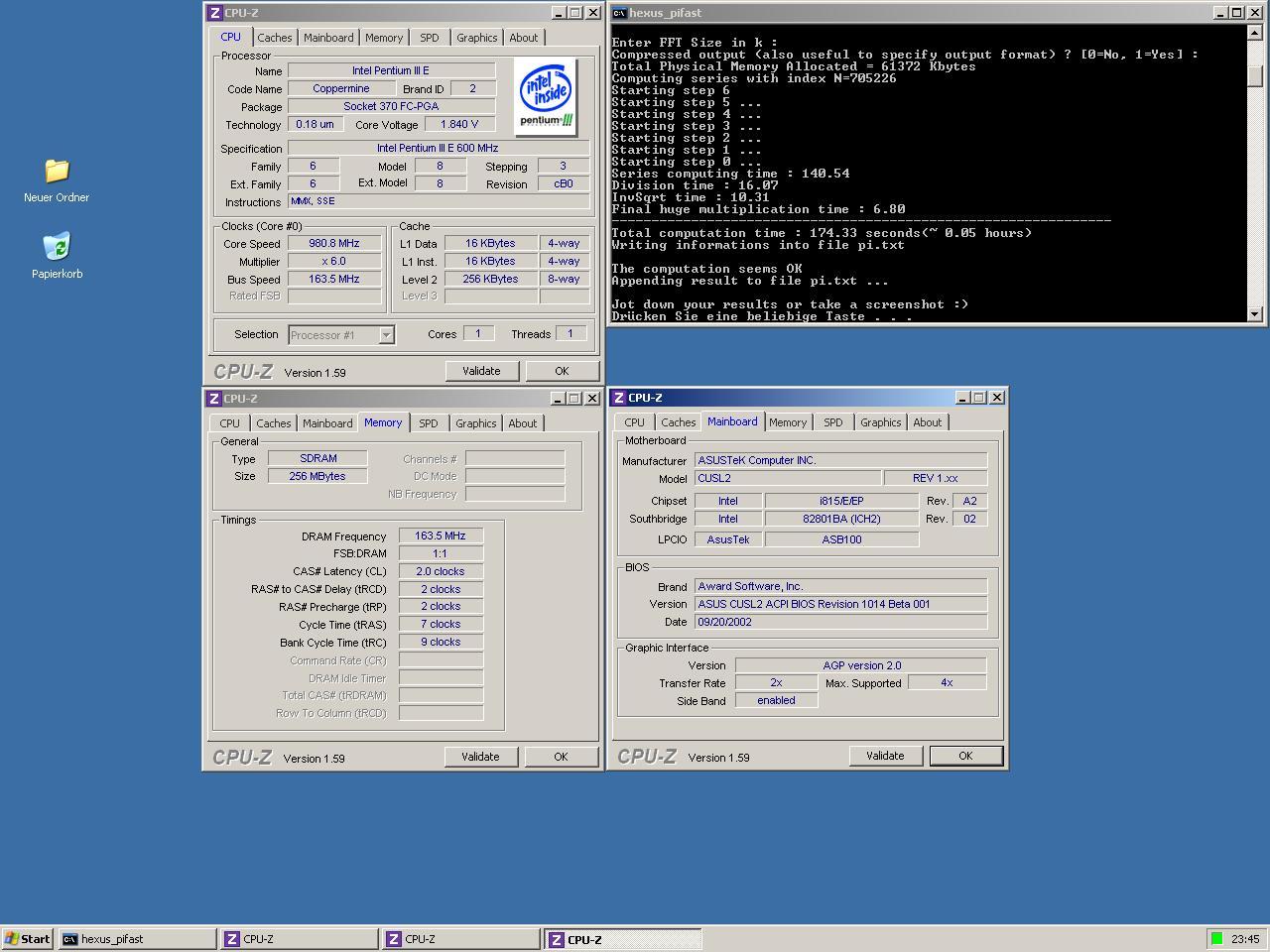Open Memory tab in top CPU-Z window
The image size is (1270, 952).
384,38
